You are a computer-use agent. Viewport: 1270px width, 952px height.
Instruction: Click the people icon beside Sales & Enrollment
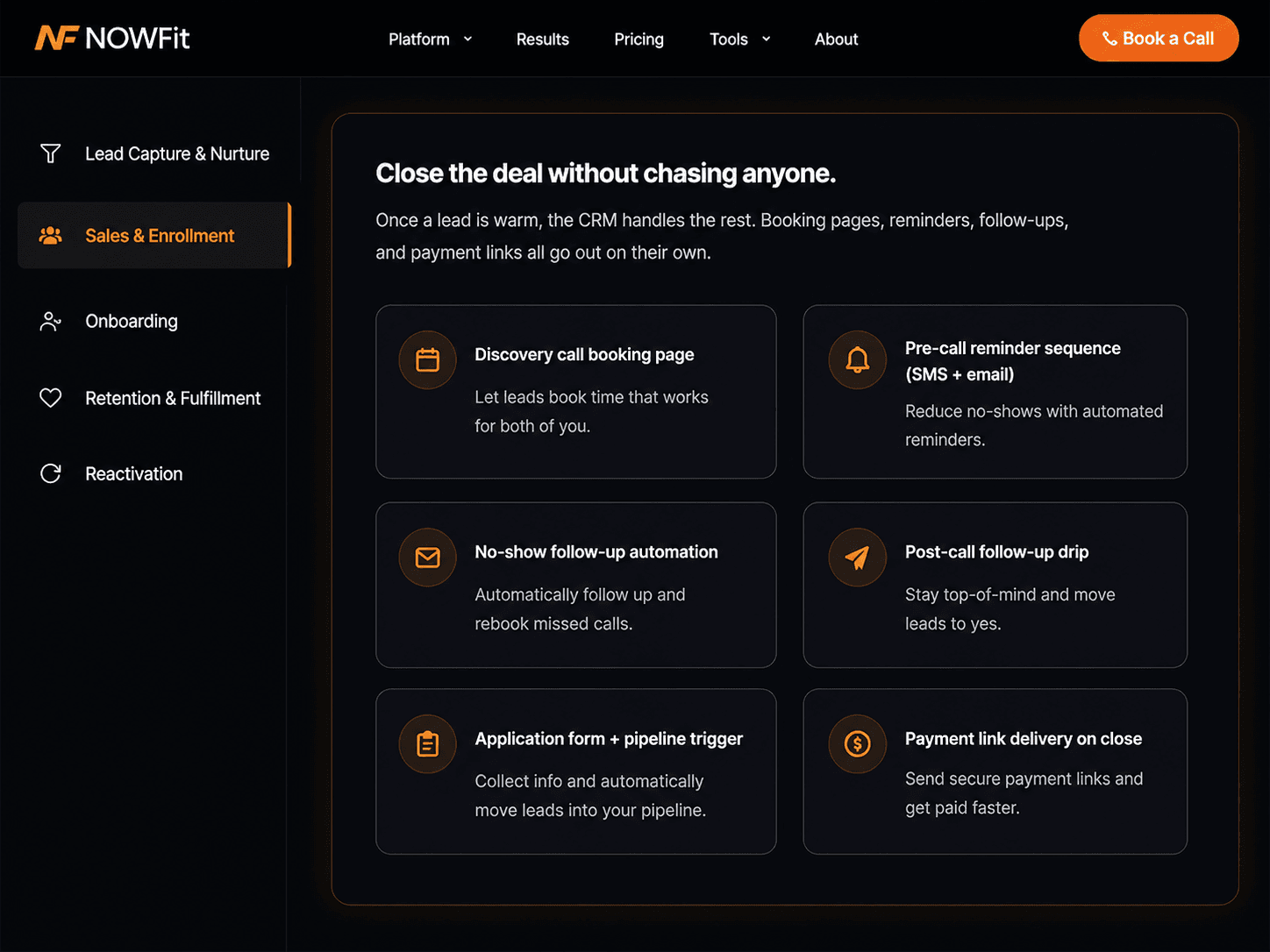coord(51,236)
